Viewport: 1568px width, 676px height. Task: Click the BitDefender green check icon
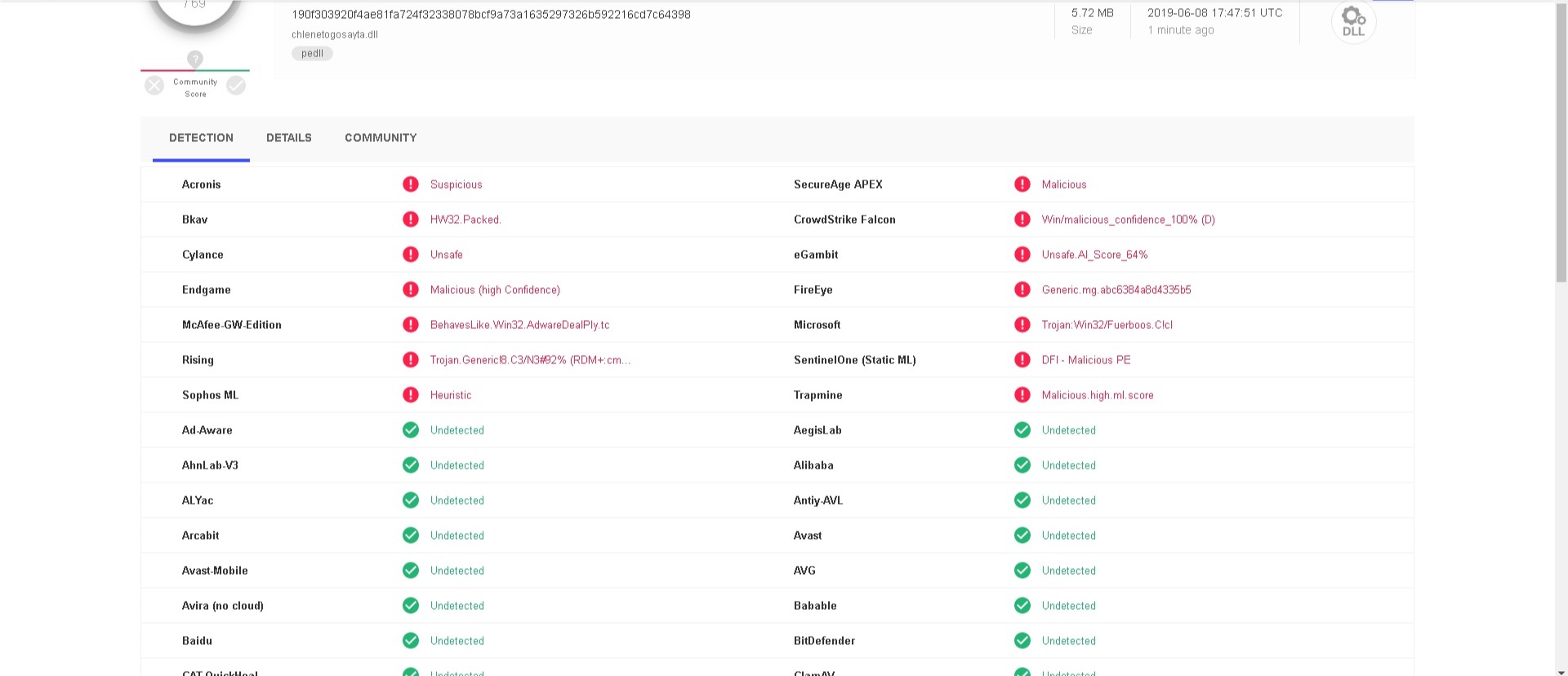coord(1022,641)
